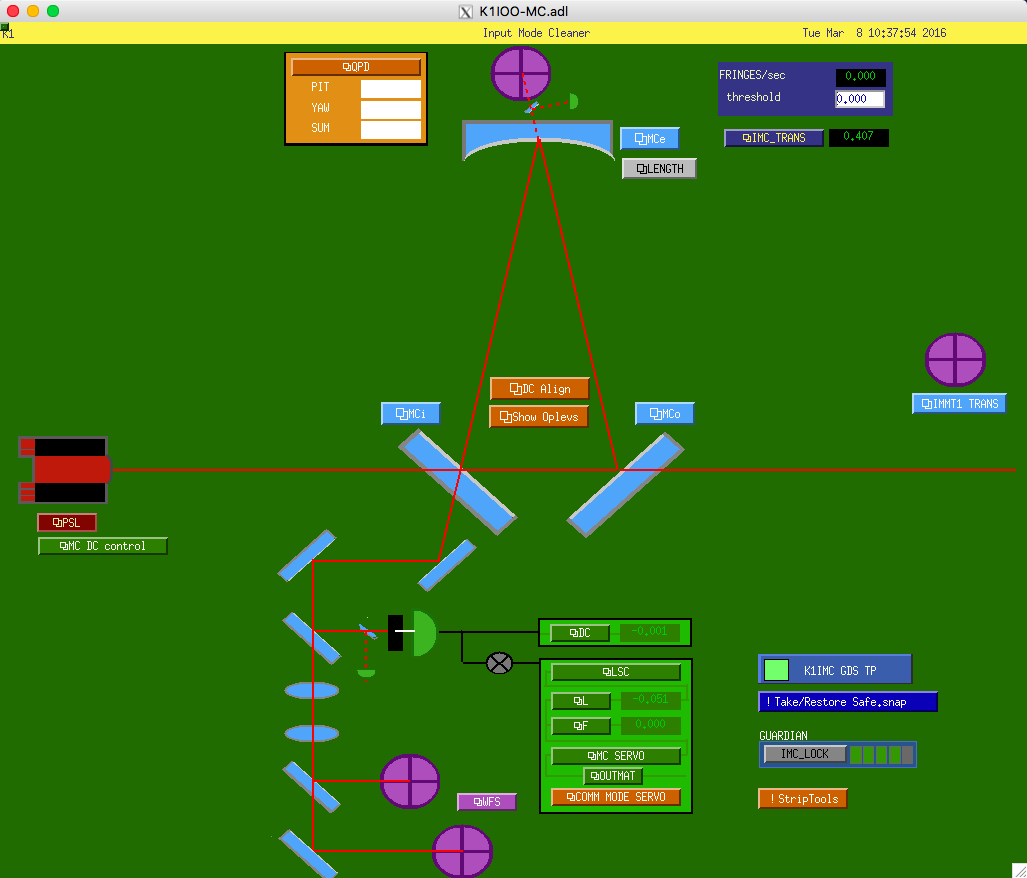Image resolution: width=1027 pixels, height=878 pixels.
Task: Click the L readout value -0.051
Action: pyautogui.click(x=650, y=700)
